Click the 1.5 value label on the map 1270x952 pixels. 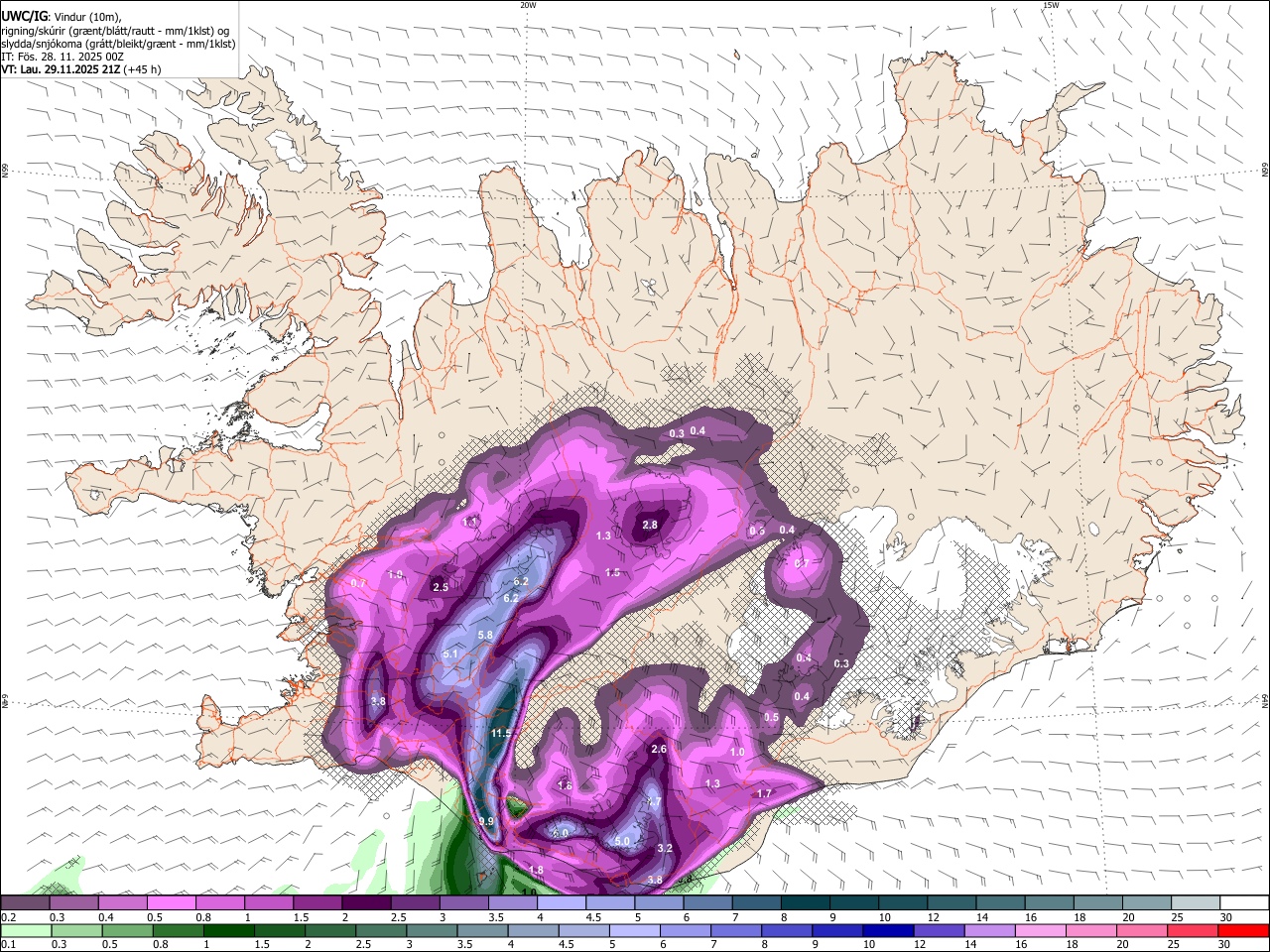[x=613, y=572]
